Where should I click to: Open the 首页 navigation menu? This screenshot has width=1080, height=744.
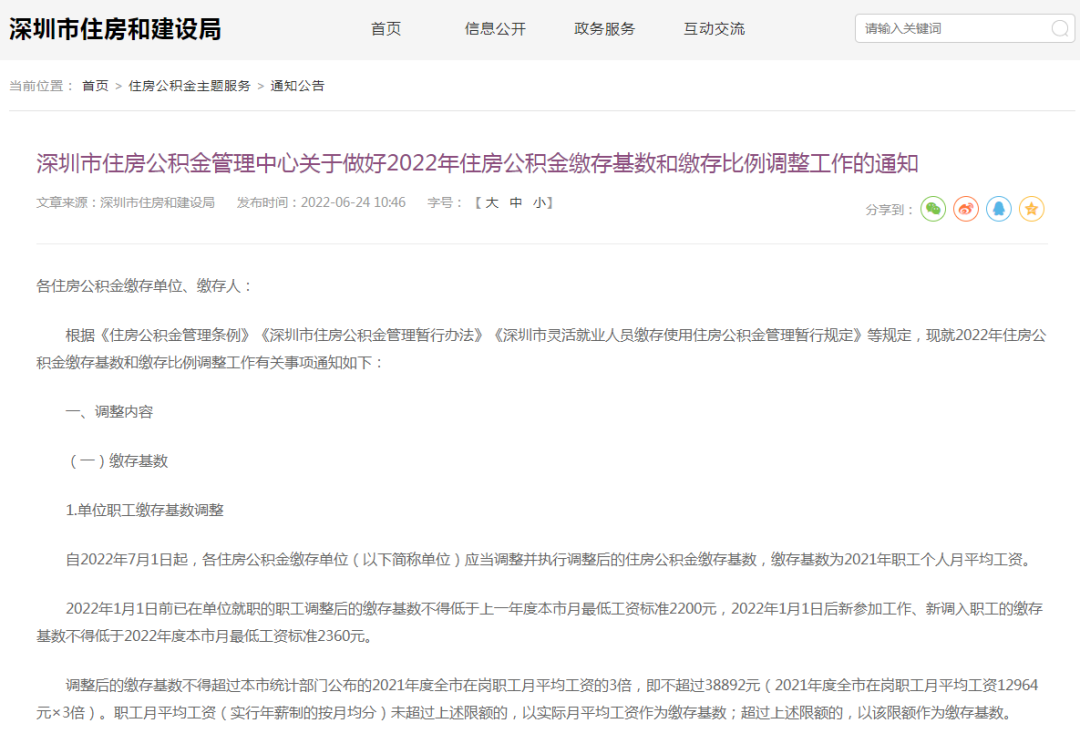click(x=386, y=29)
